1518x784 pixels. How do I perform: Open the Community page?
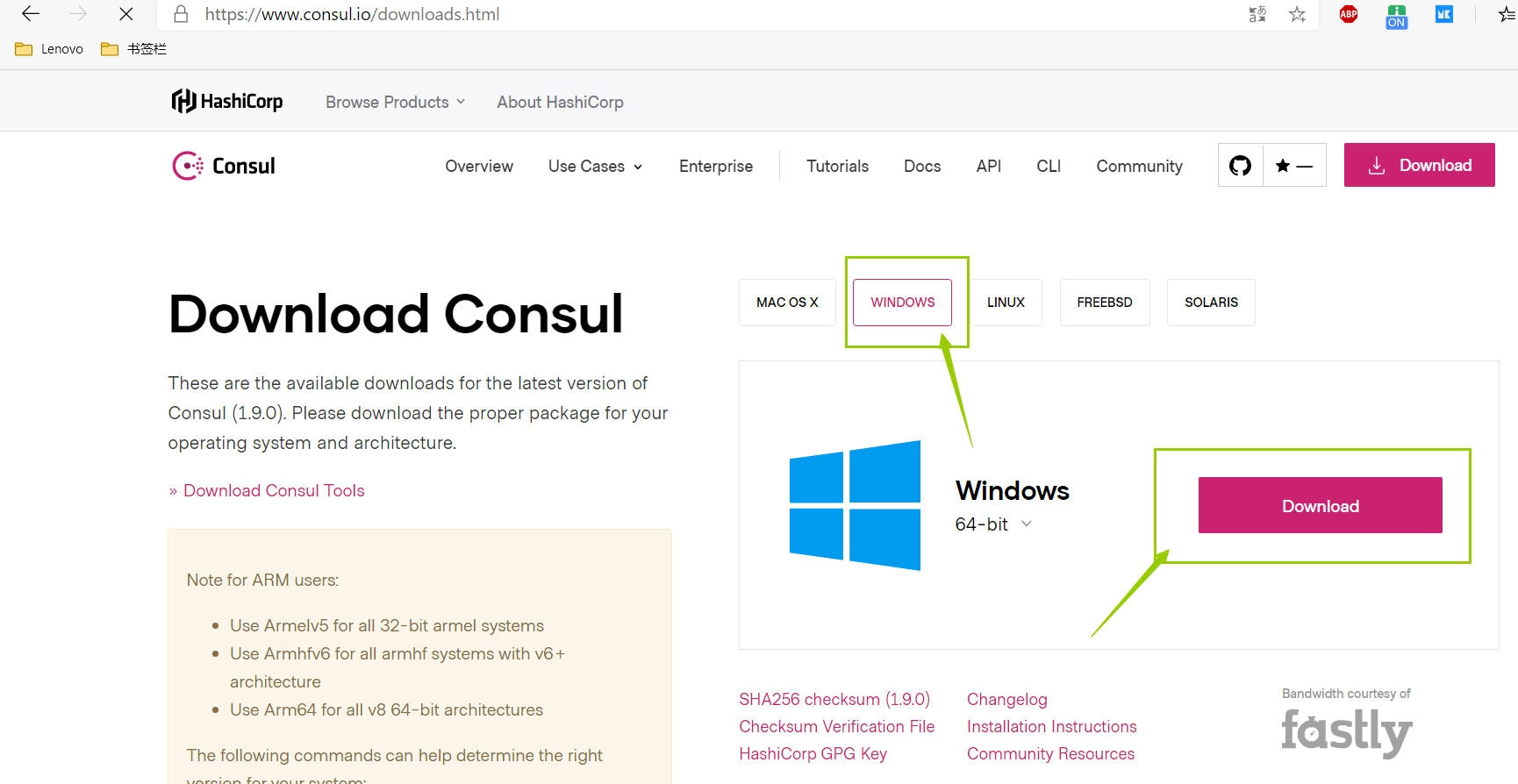coord(1140,166)
